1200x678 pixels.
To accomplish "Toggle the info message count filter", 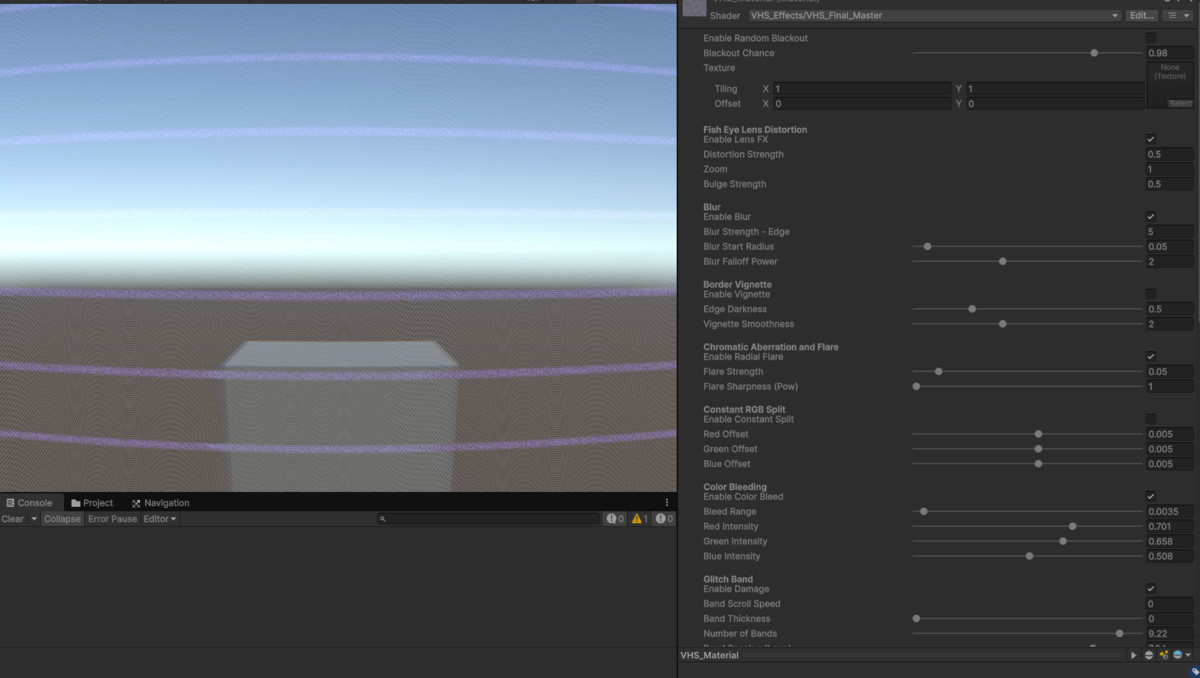I will 615,519.
